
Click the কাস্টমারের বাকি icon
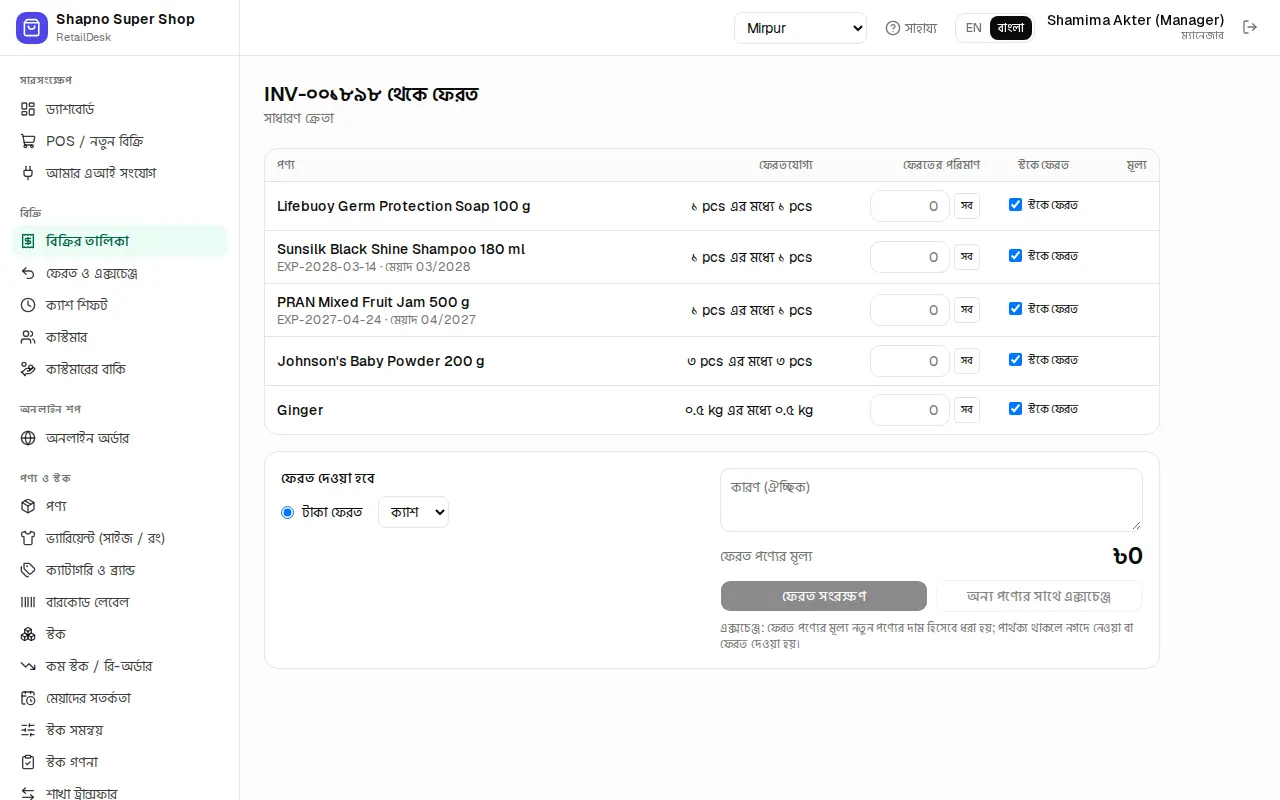point(28,369)
